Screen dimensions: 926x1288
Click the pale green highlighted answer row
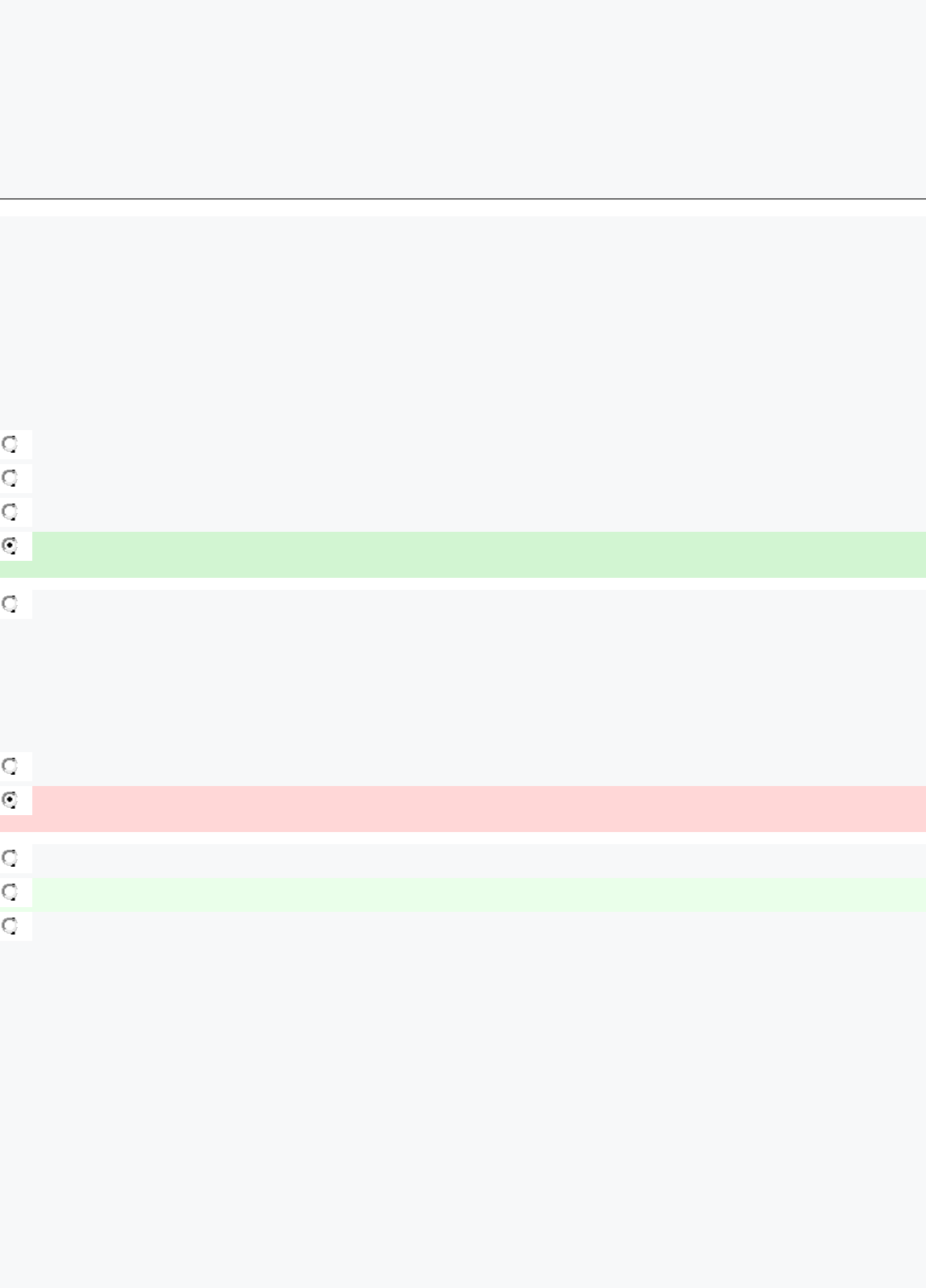point(463,895)
